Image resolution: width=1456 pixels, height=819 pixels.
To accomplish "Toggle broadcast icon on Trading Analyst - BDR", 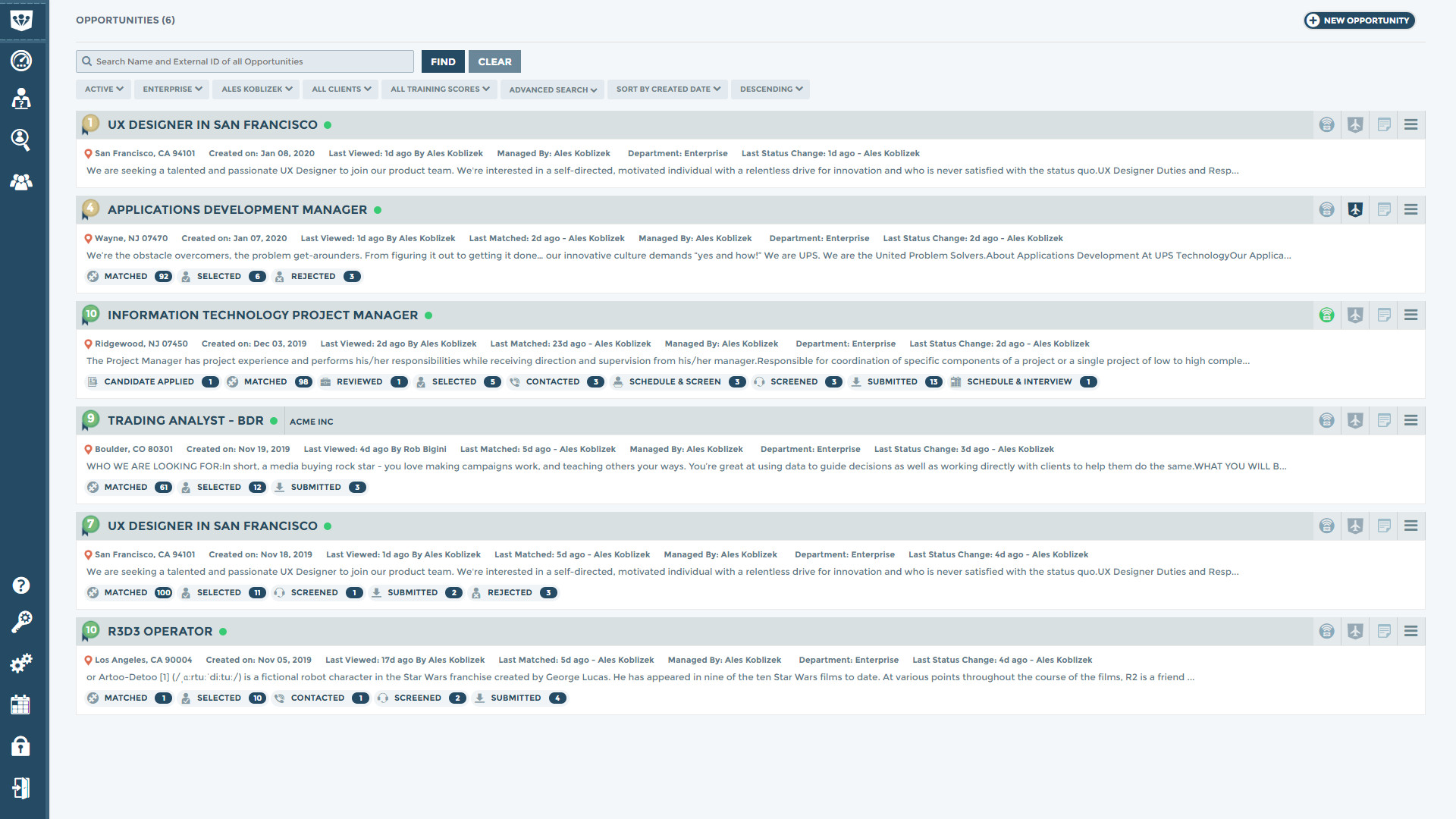I will pyautogui.click(x=1326, y=420).
